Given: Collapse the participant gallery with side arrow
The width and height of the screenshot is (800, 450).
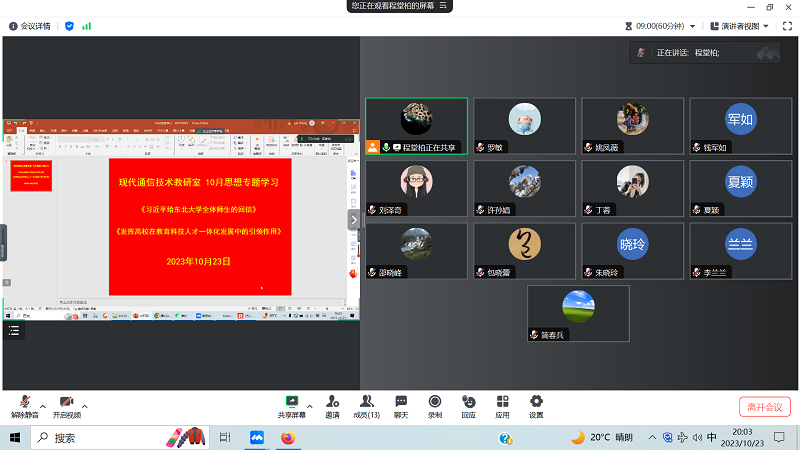Looking at the screenshot, I should tap(353, 219).
